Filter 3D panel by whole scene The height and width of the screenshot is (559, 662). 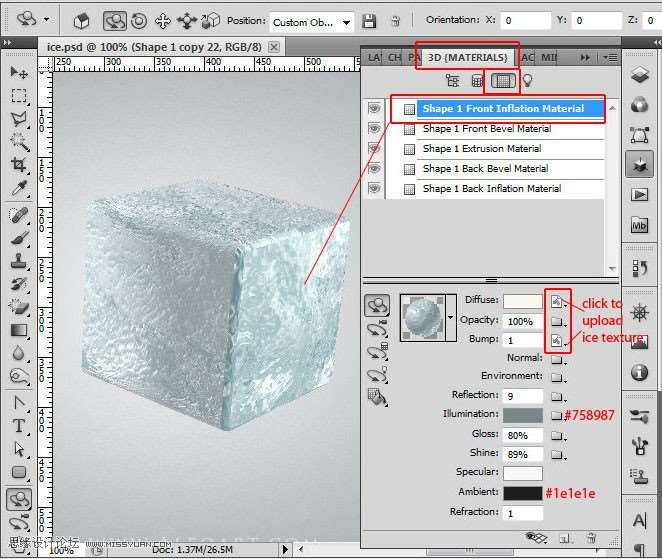click(452, 80)
